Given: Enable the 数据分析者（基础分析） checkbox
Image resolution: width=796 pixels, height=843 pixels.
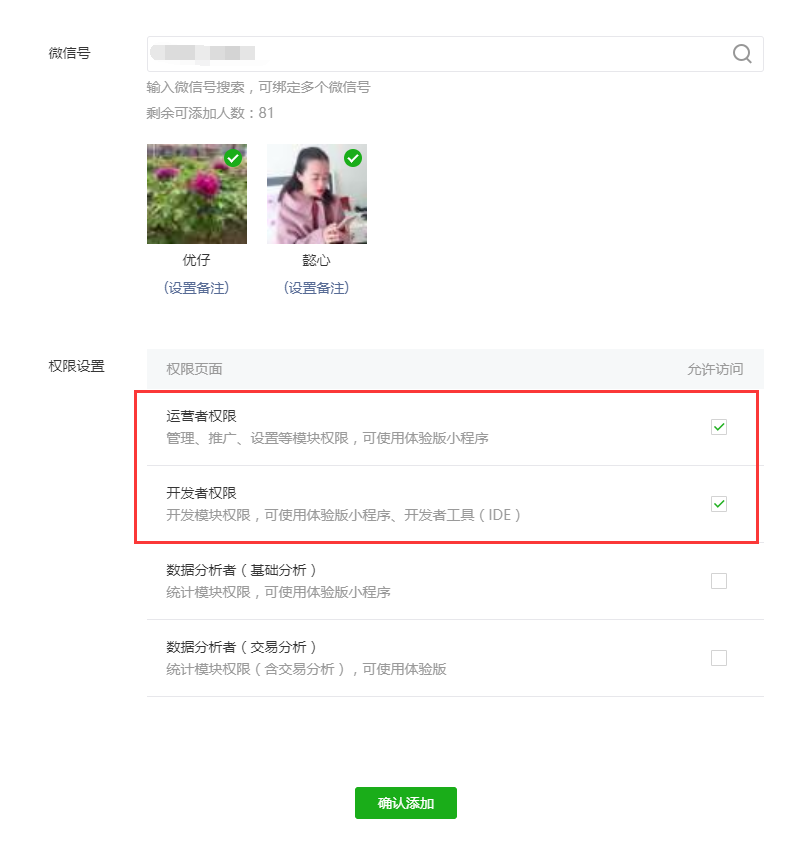Looking at the screenshot, I should (x=719, y=581).
